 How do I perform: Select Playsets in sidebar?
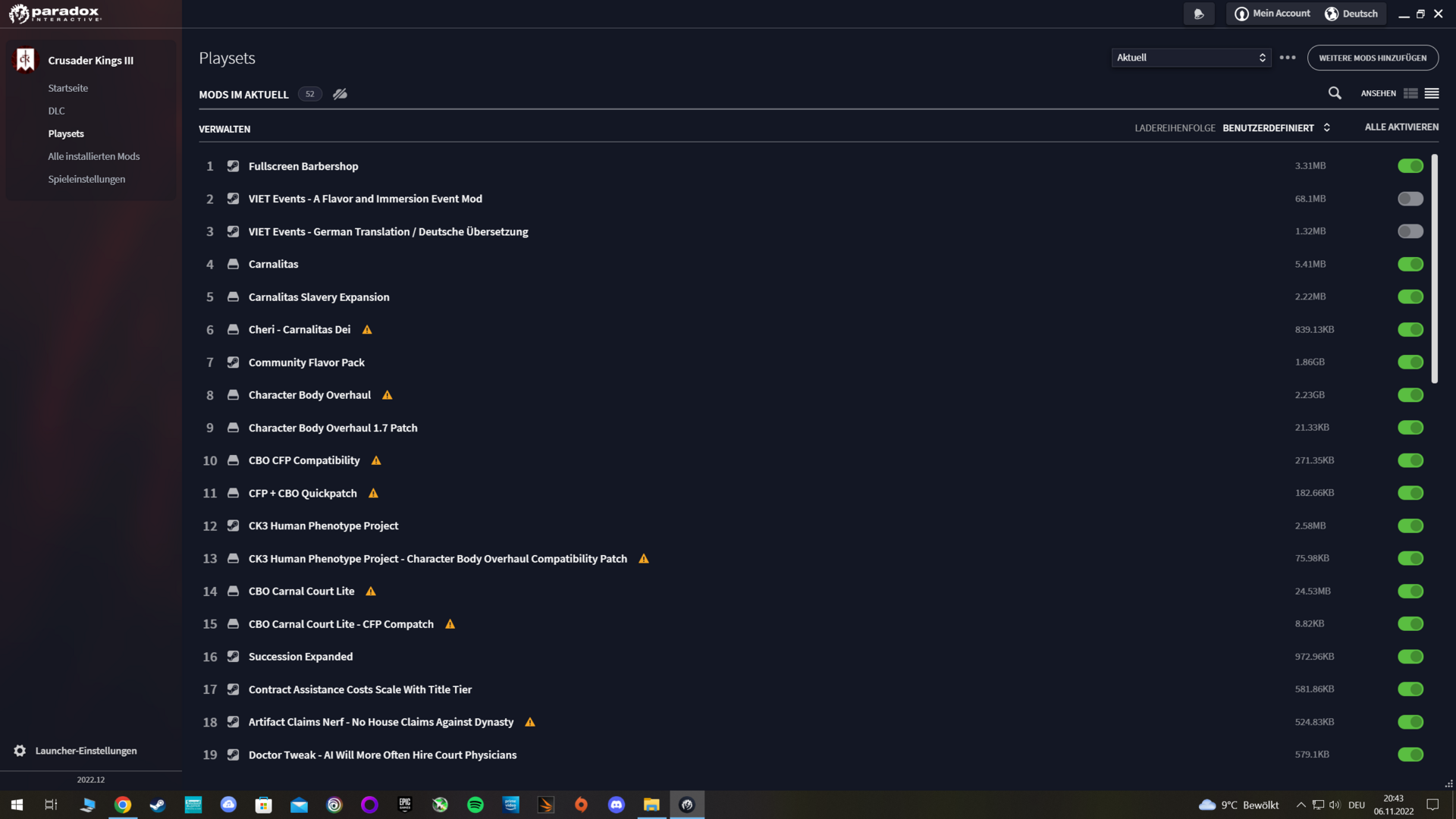(66, 133)
